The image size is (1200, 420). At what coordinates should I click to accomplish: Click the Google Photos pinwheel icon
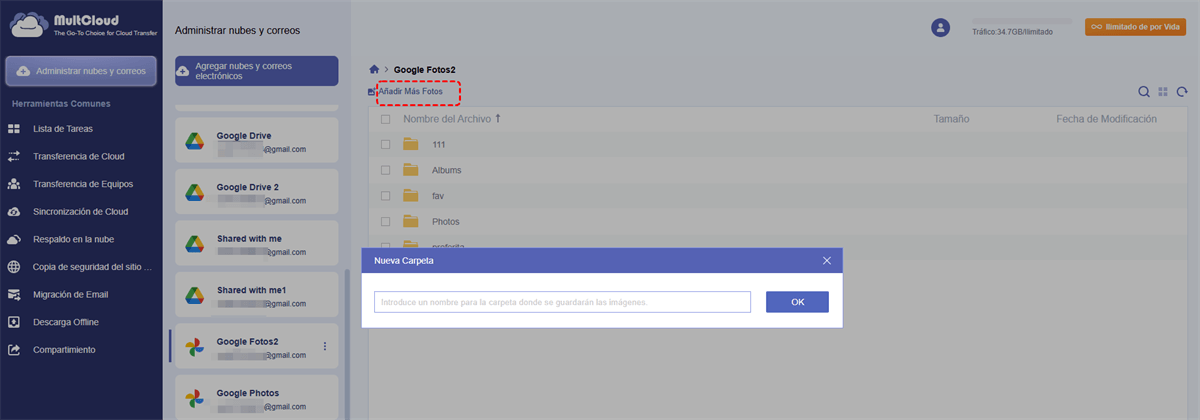click(x=194, y=399)
